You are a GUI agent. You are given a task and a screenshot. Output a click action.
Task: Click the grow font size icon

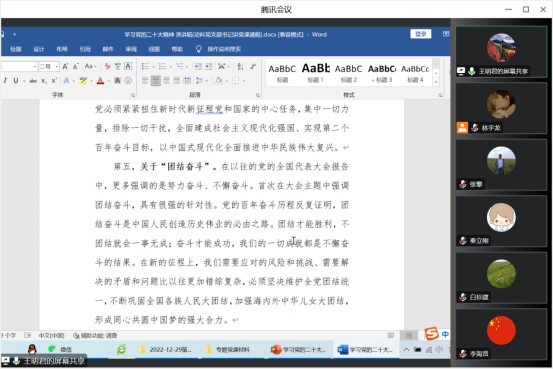[65, 66]
